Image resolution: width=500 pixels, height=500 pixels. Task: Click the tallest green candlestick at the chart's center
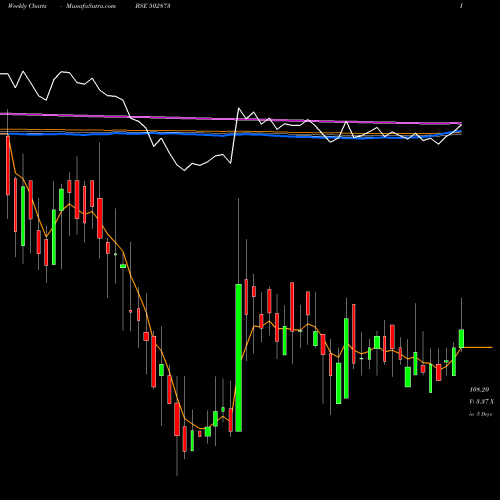(238, 358)
